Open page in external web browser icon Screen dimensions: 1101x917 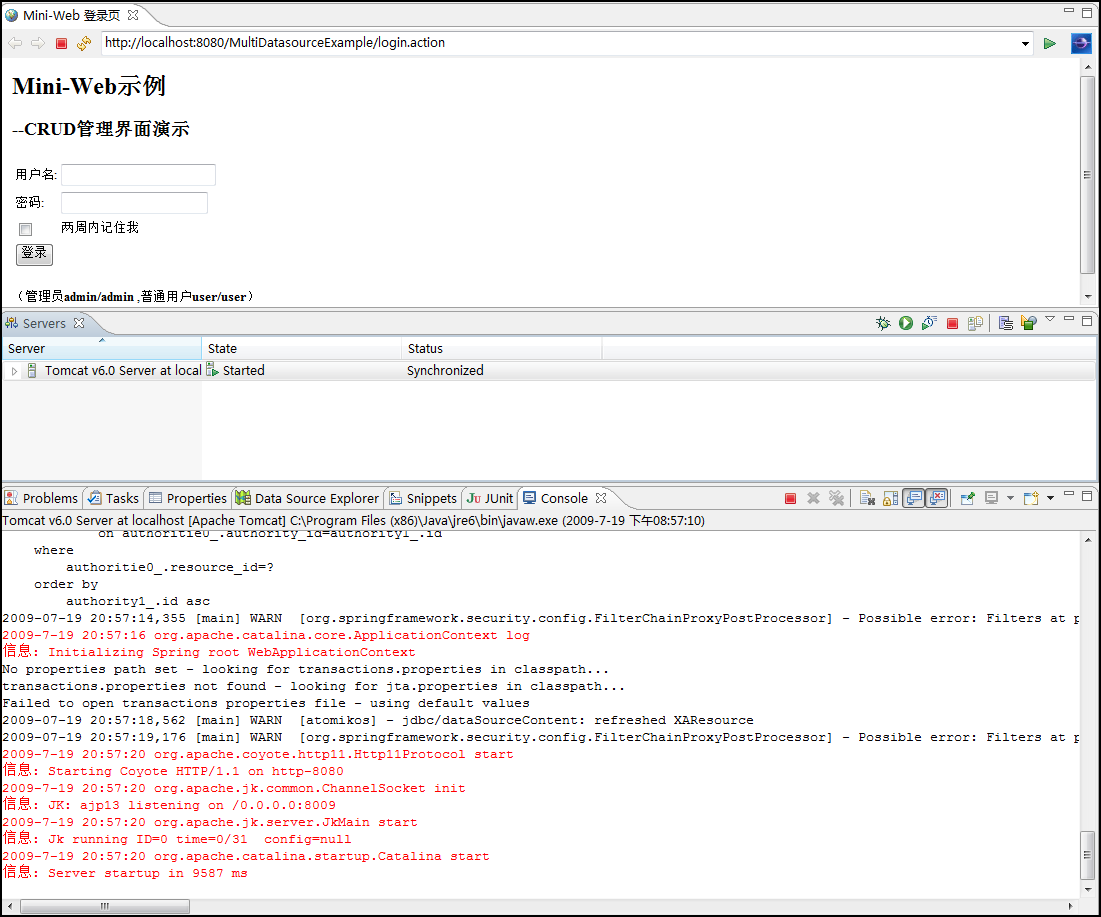click(x=1081, y=44)
